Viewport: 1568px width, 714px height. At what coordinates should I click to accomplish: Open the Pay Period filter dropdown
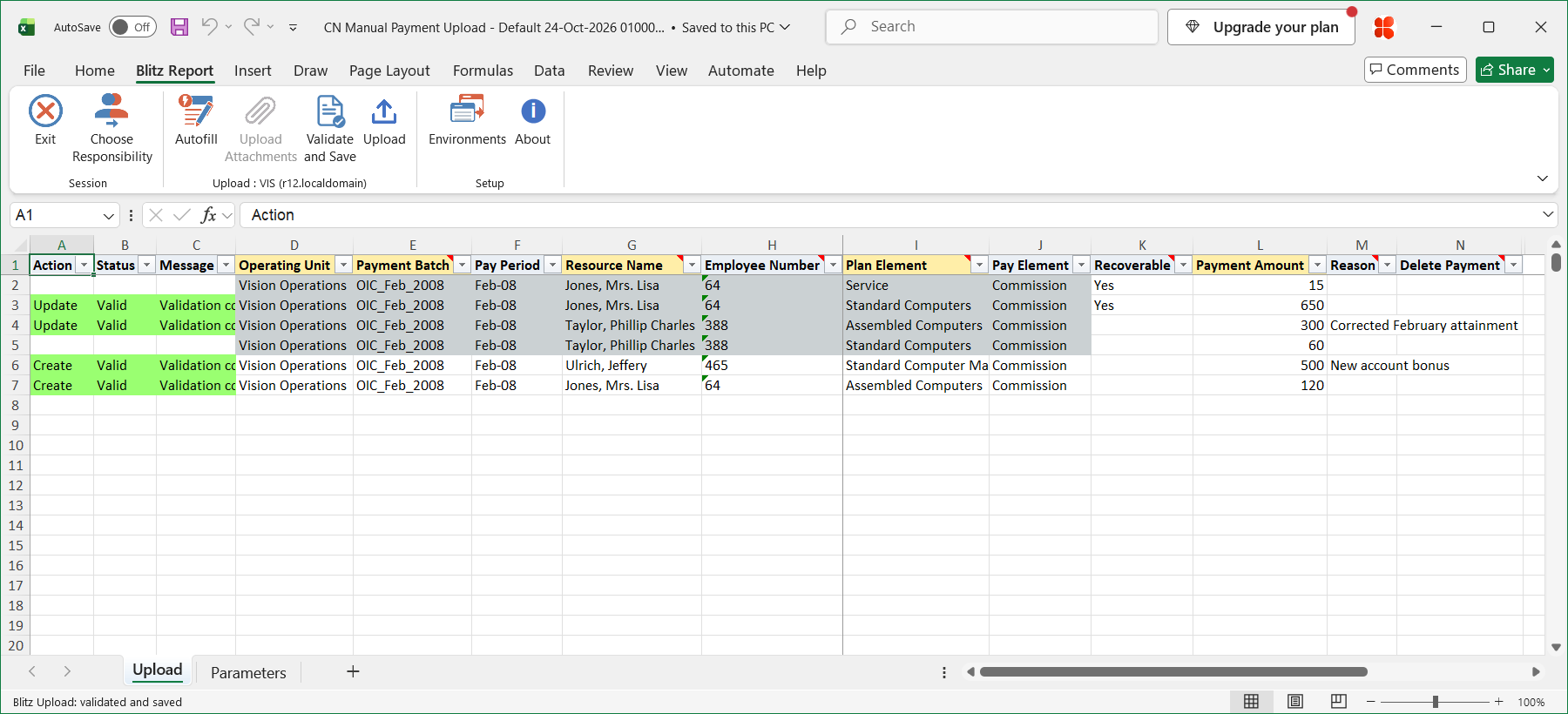click(x=552, y=265)
